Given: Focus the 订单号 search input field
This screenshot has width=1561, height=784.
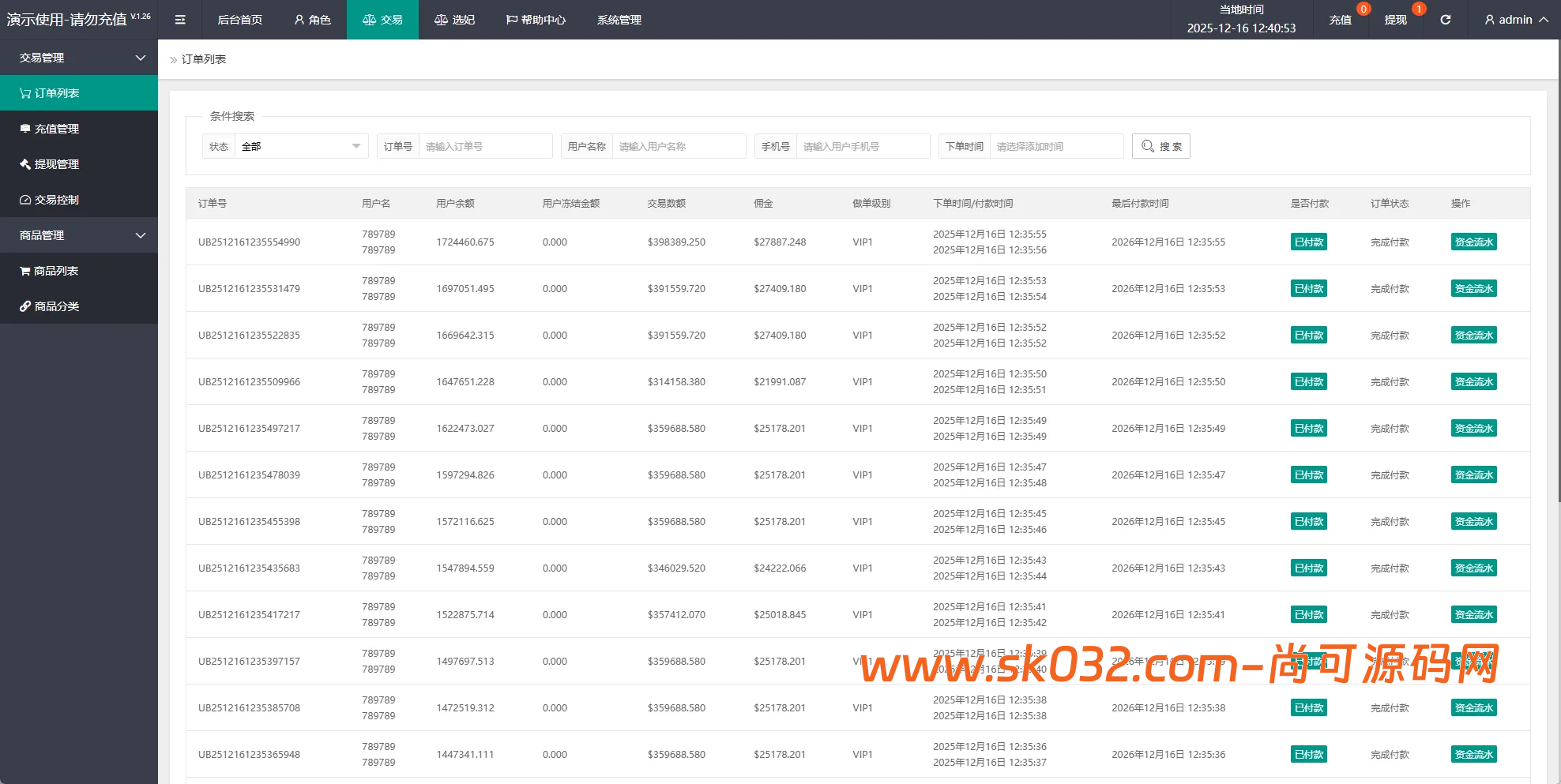Looking at the screenshot, I should pos(484,146).
